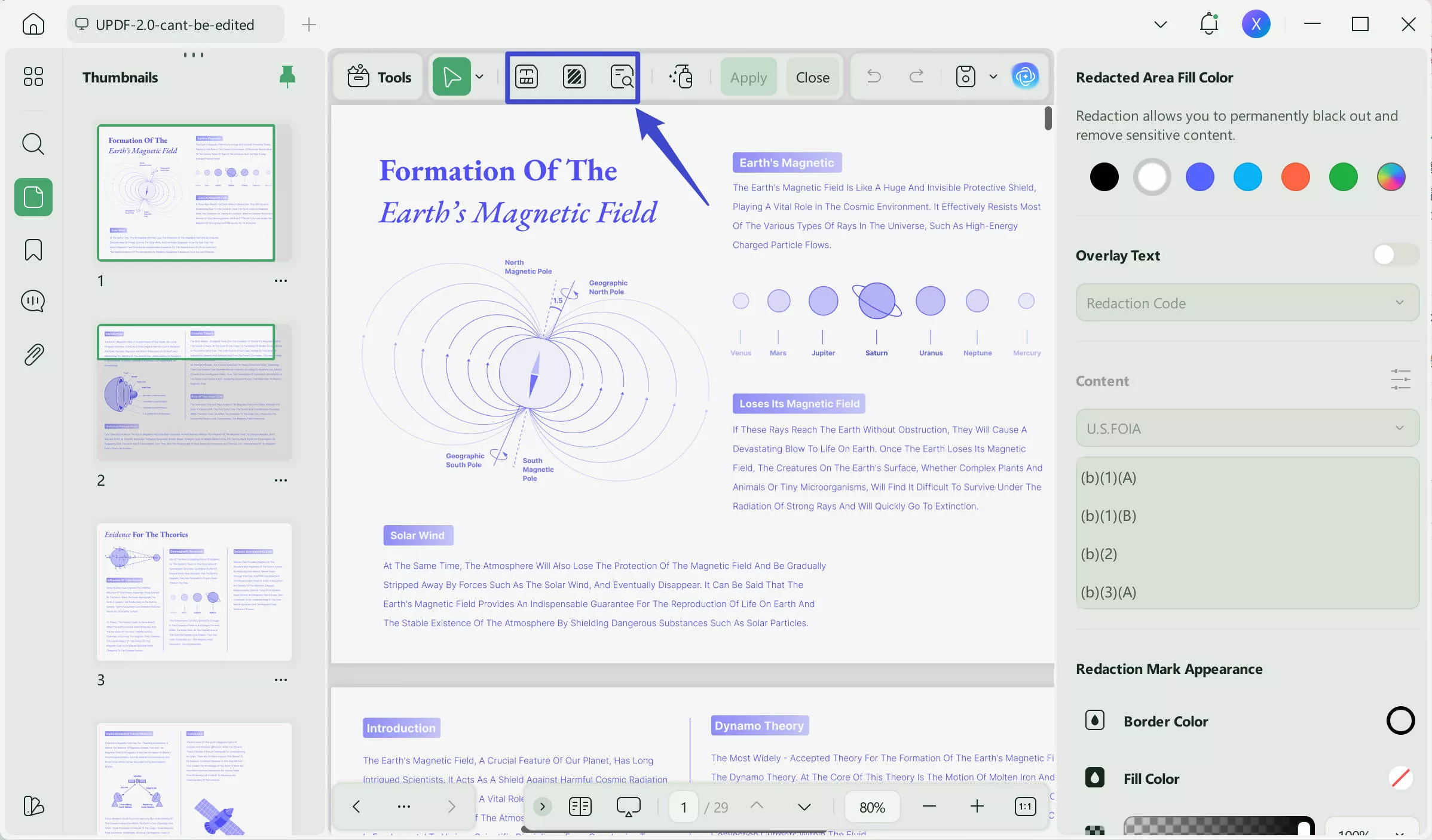This screenshot has height=840, width=1432.
Task: Open the attachments panel (paperclip icon)
Action: coord(33,355)
